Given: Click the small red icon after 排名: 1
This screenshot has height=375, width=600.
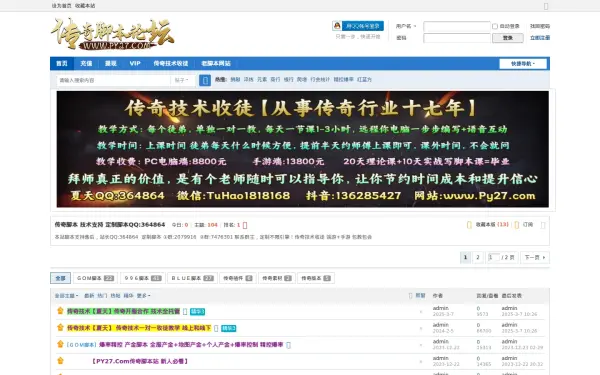Looking at the screenshot, I should [245, 225].
